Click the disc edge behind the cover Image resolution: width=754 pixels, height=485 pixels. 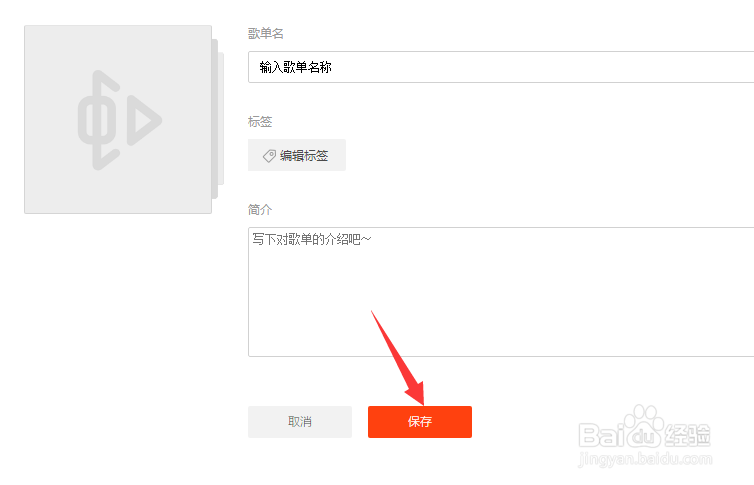pos(218,119)
